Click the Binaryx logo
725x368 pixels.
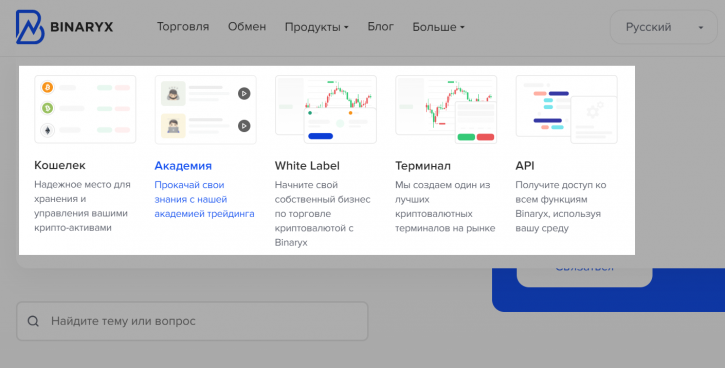(x=64, y=27)
